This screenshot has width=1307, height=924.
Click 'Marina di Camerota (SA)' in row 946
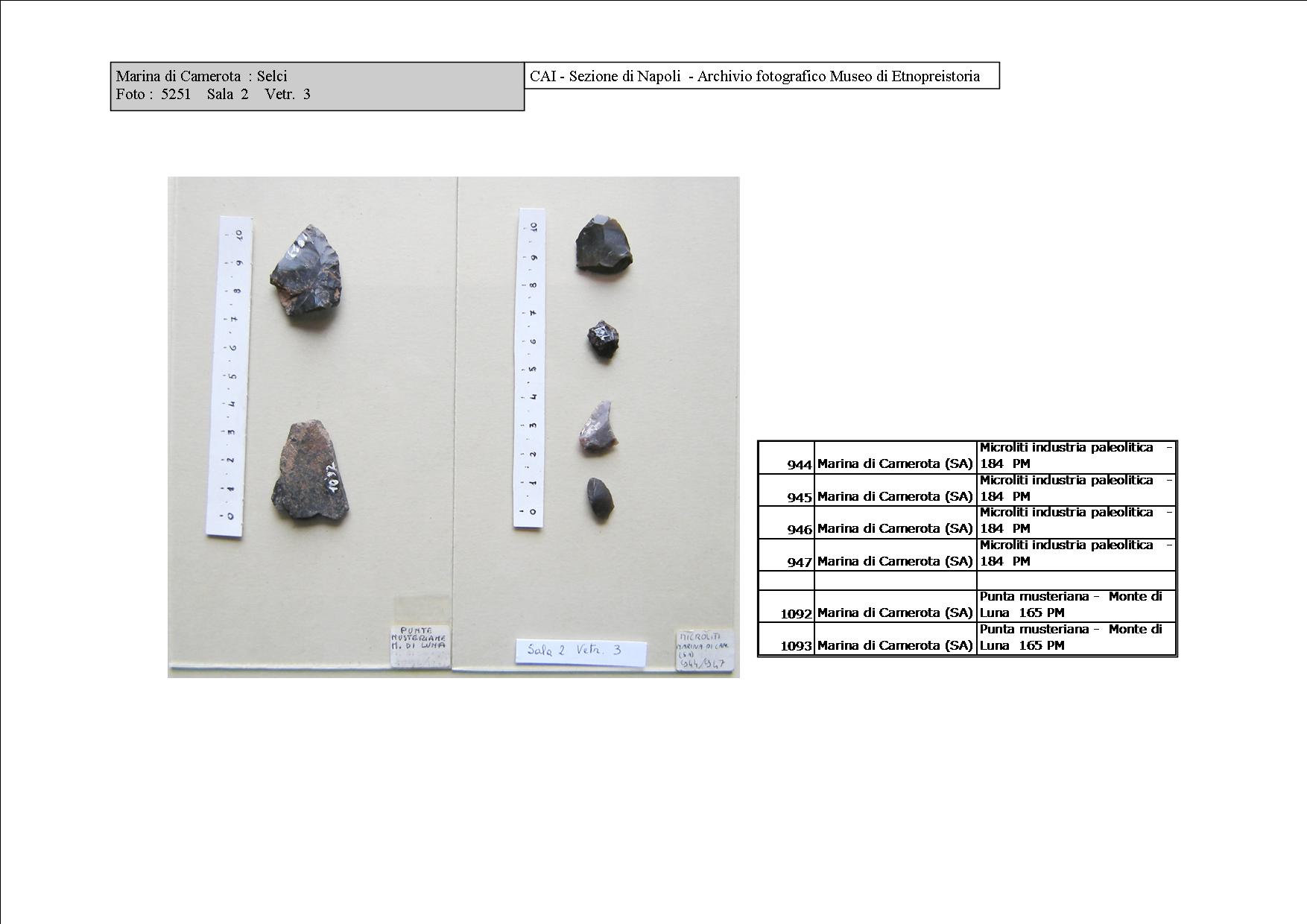(x=895, y=528)
